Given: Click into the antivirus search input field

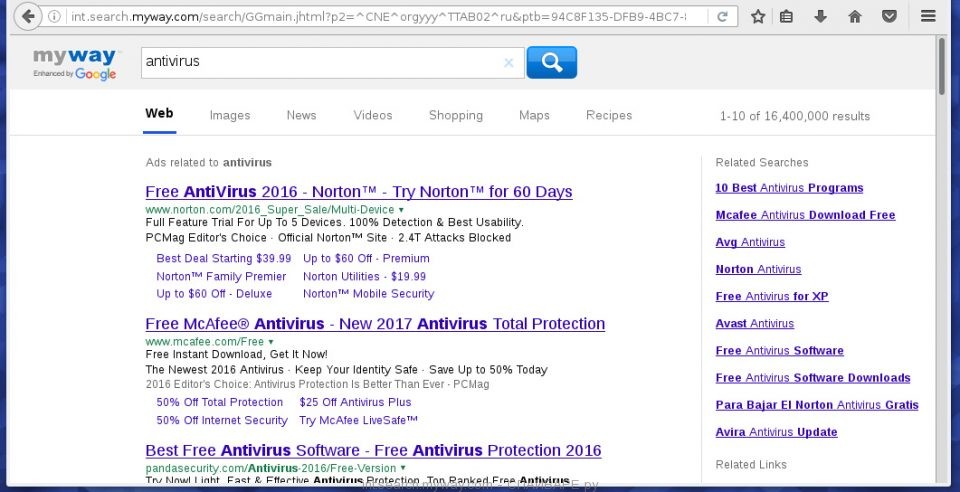Looking at the screenshot, I should pyautogui.click(x=320, y=62).
